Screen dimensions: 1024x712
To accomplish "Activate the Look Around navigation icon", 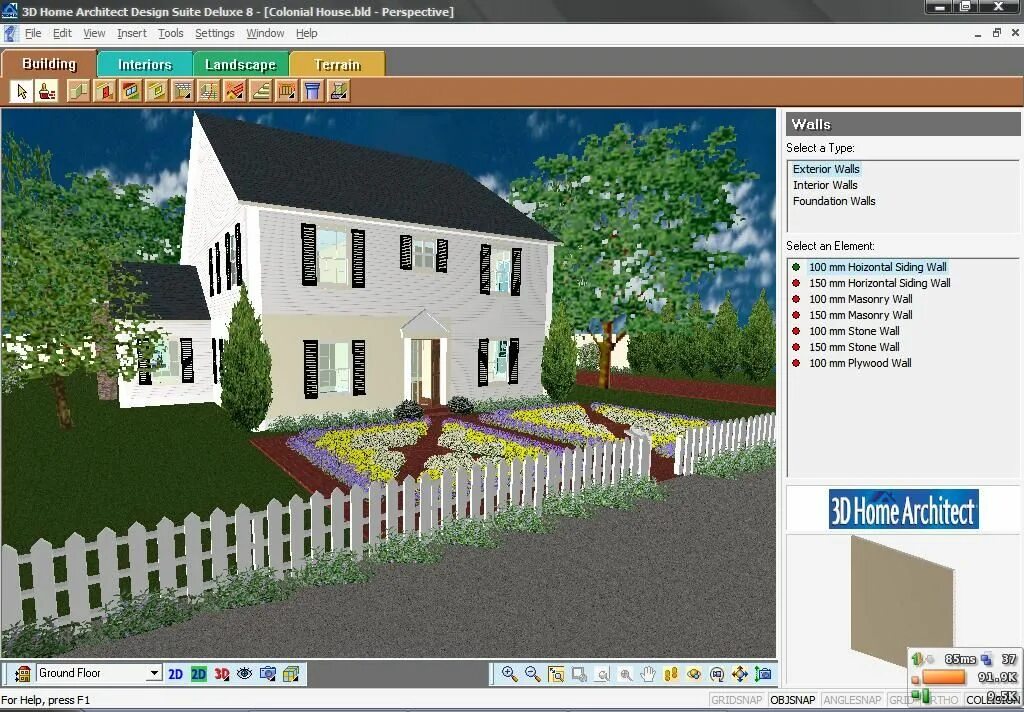I will point(717,673).
